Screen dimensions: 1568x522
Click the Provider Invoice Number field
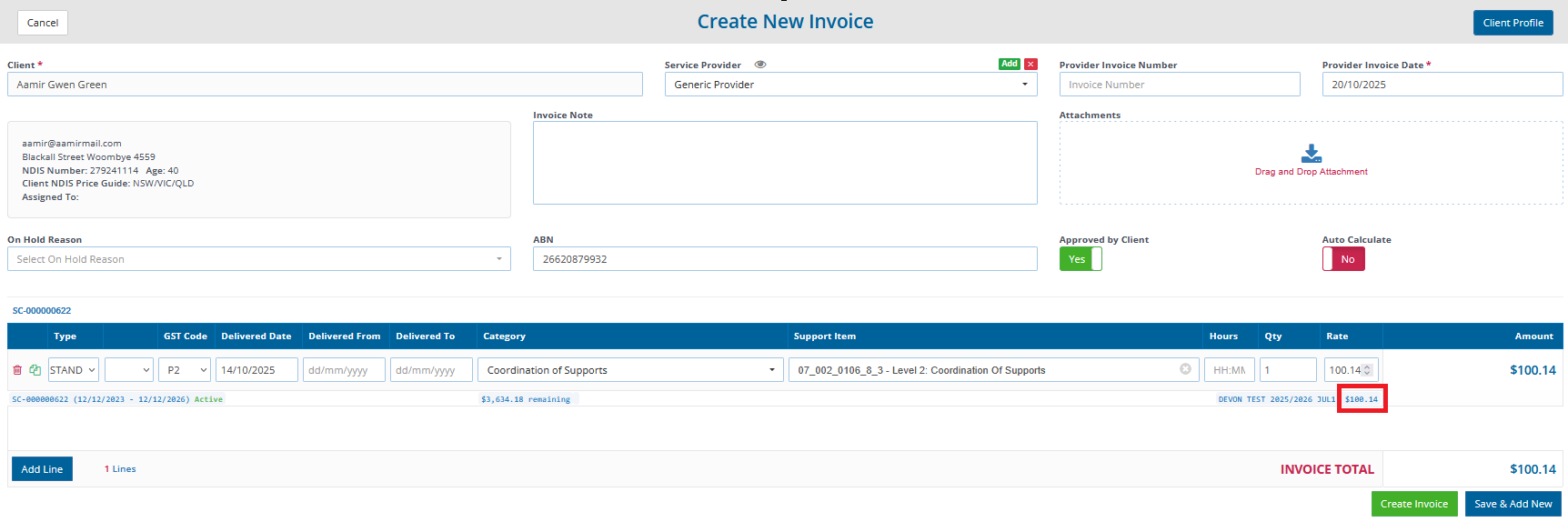1179,85
